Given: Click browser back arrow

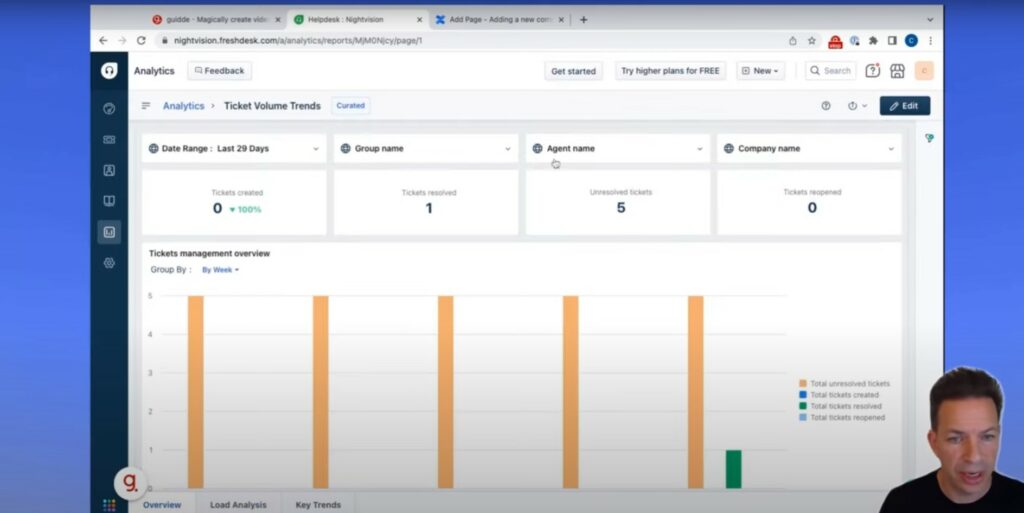Looking at the screenshot, I should pyautogui.click(x=103, y=40).
